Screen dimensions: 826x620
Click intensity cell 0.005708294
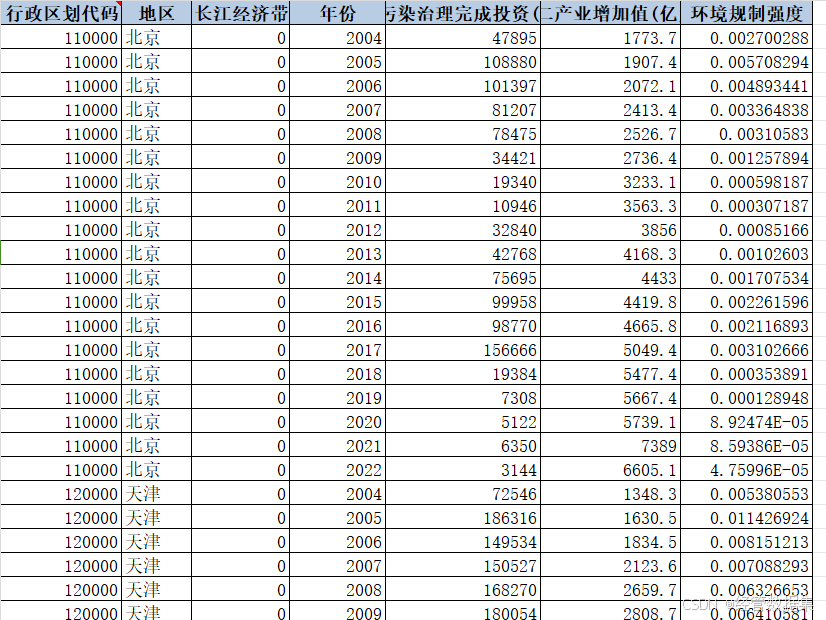(x=746, y=62)
